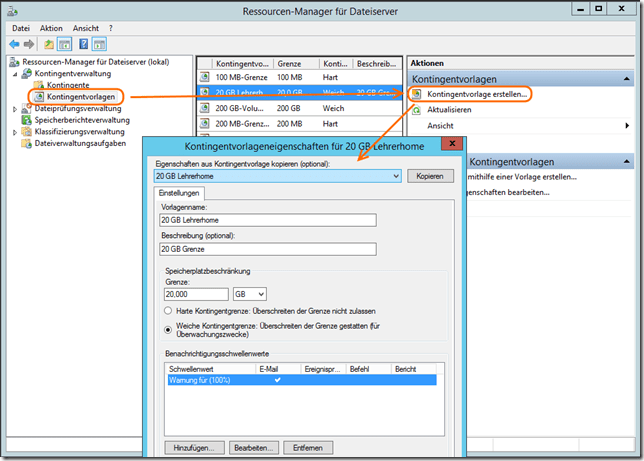Click the back arrow toolbar icon
644x461 pixels.
15,44
